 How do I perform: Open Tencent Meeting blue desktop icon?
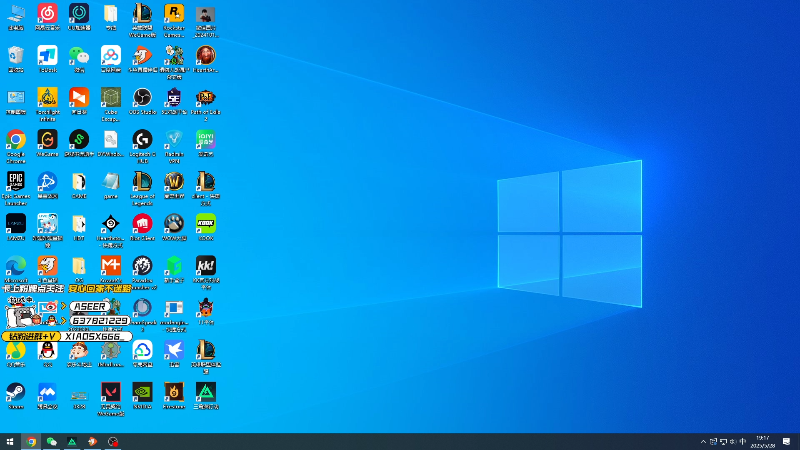coord(47,396)
